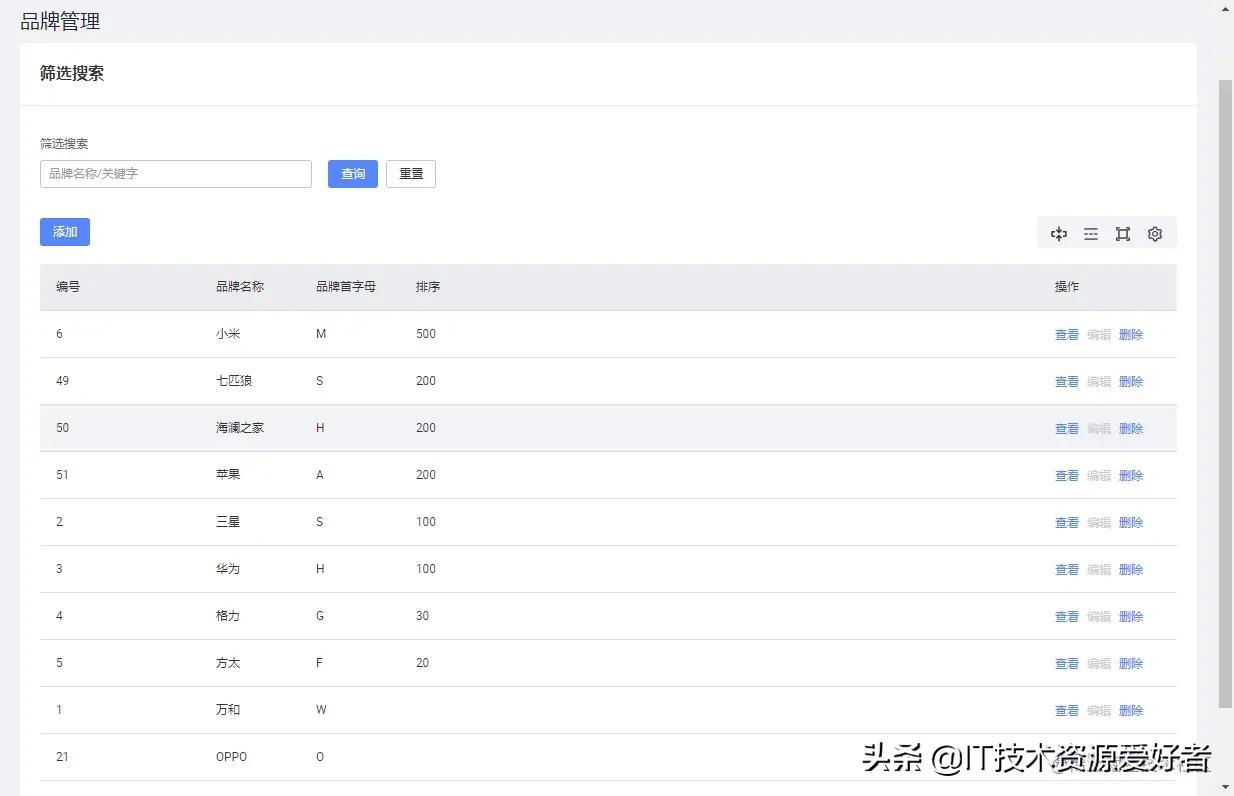This screenshot has width=1234, height=796.
Task: Delete the 方太 brand row
Action: (1131, 664)
